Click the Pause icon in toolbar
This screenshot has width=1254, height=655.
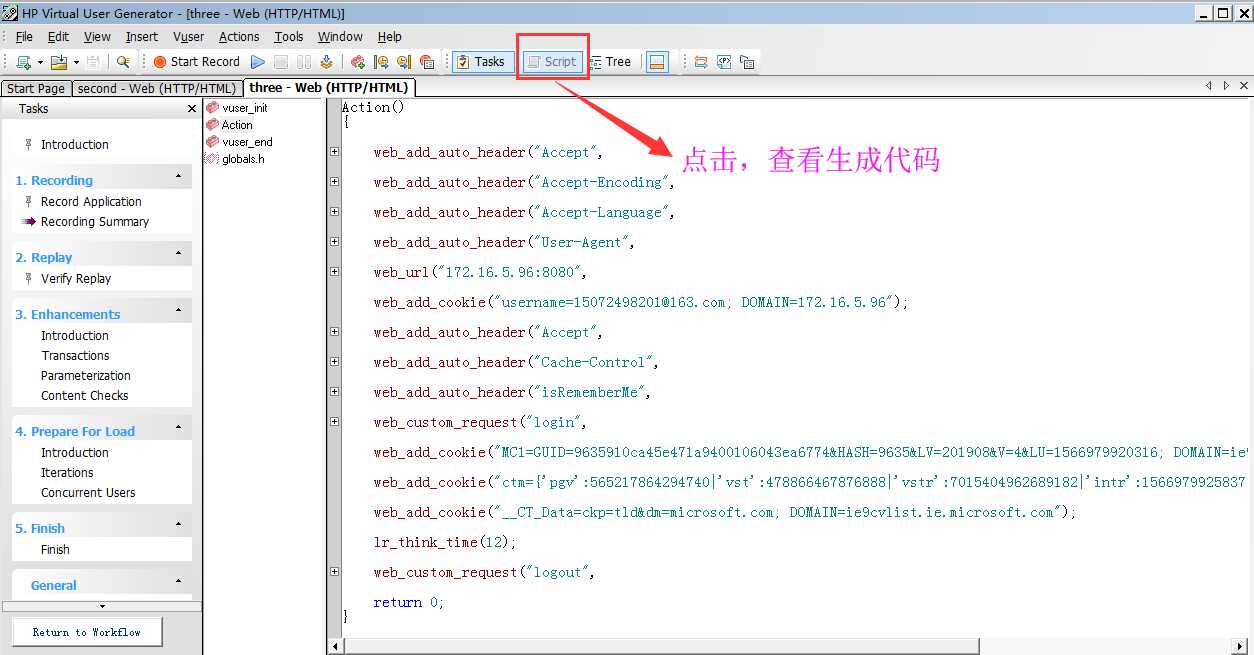click(304, 62)
